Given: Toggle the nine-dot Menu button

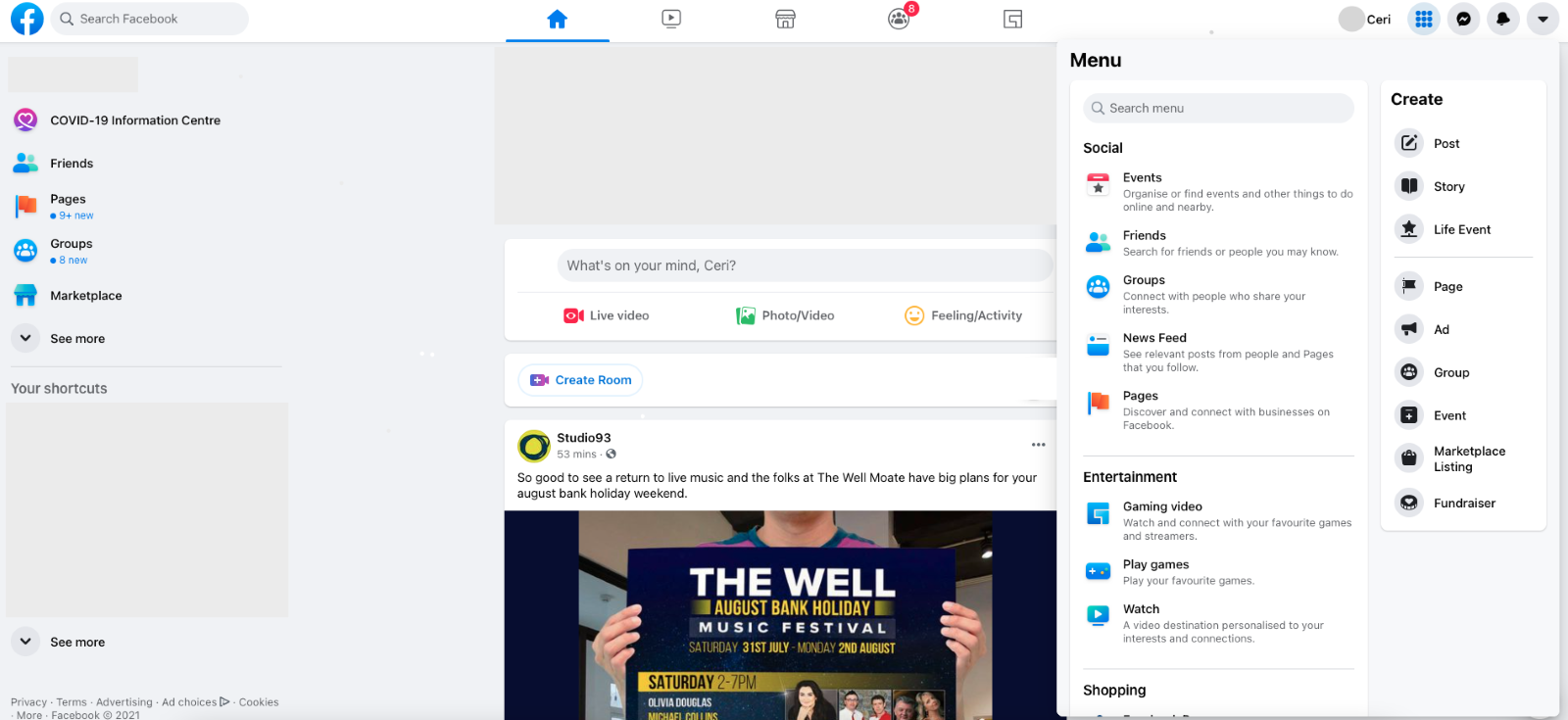Looking at the screenshot, I should tap(1424, 19).
